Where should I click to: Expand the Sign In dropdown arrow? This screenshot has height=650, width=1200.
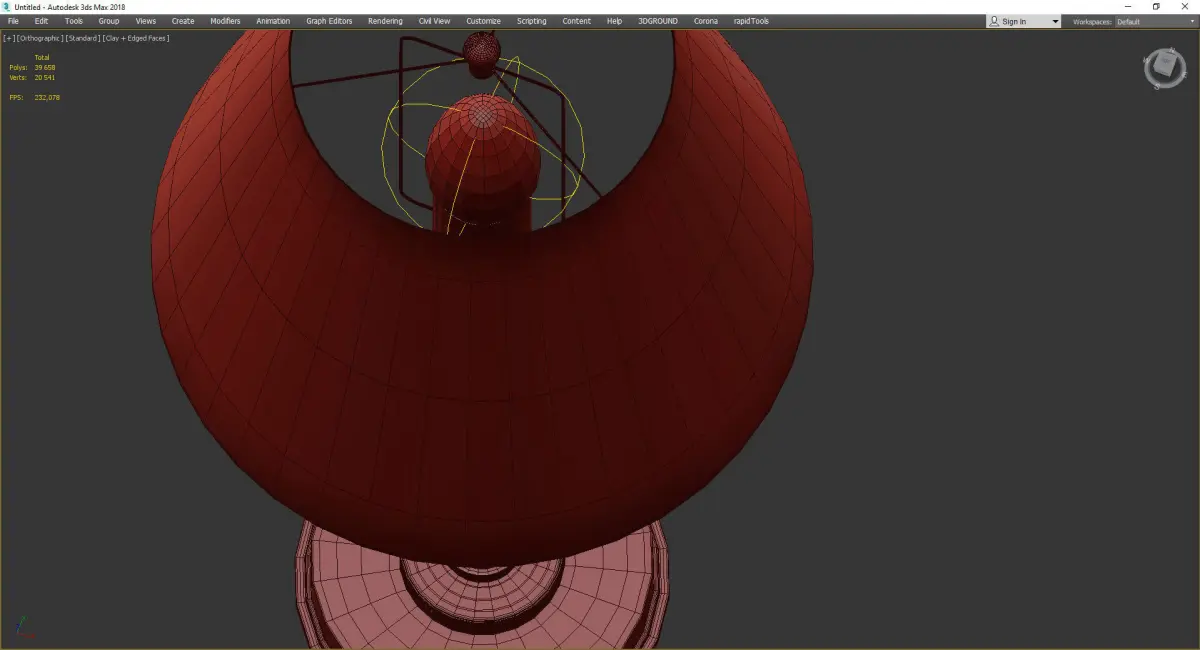click(1054, 21)
